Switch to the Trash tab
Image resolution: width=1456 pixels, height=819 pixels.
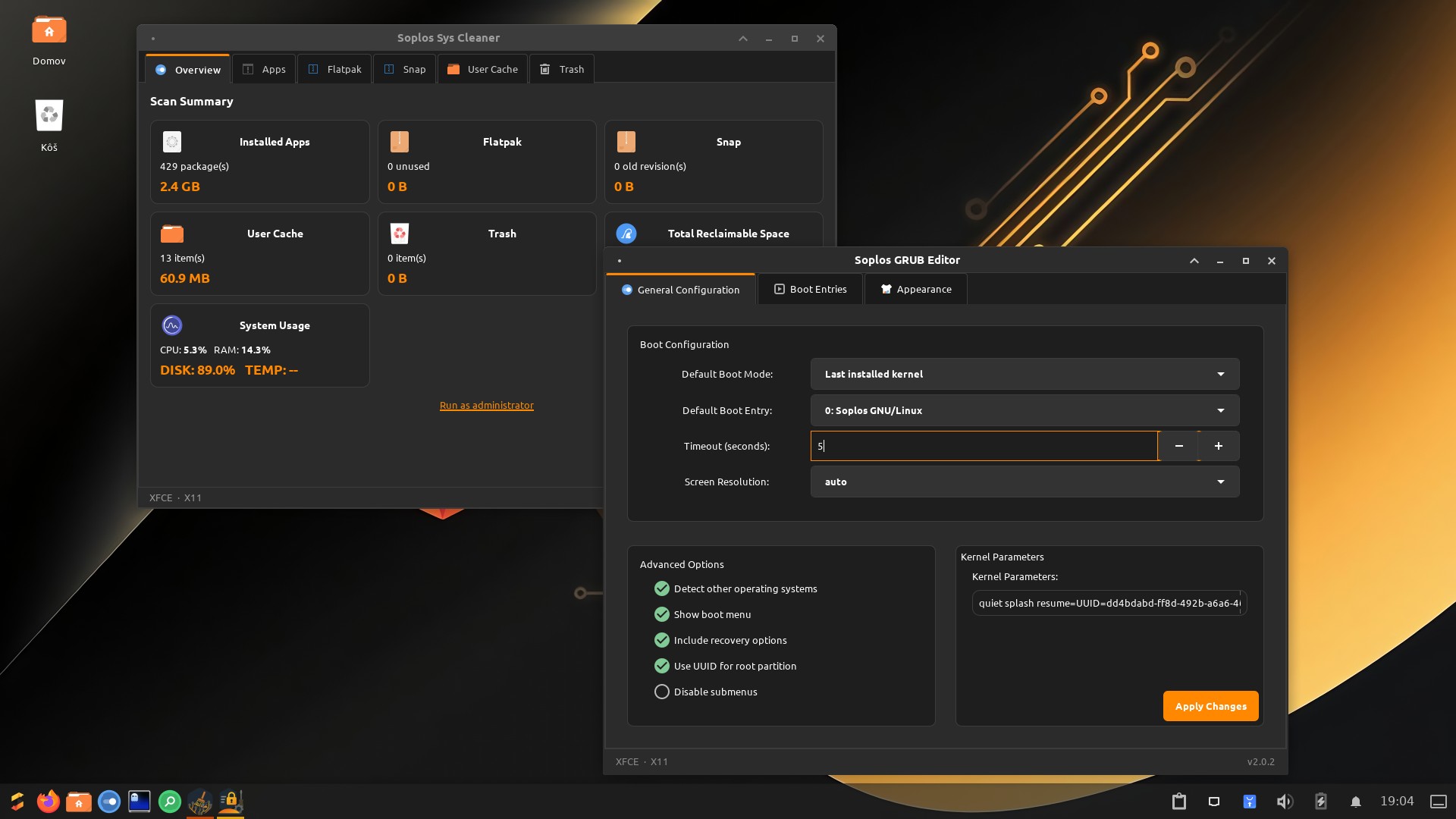[562, 69]
